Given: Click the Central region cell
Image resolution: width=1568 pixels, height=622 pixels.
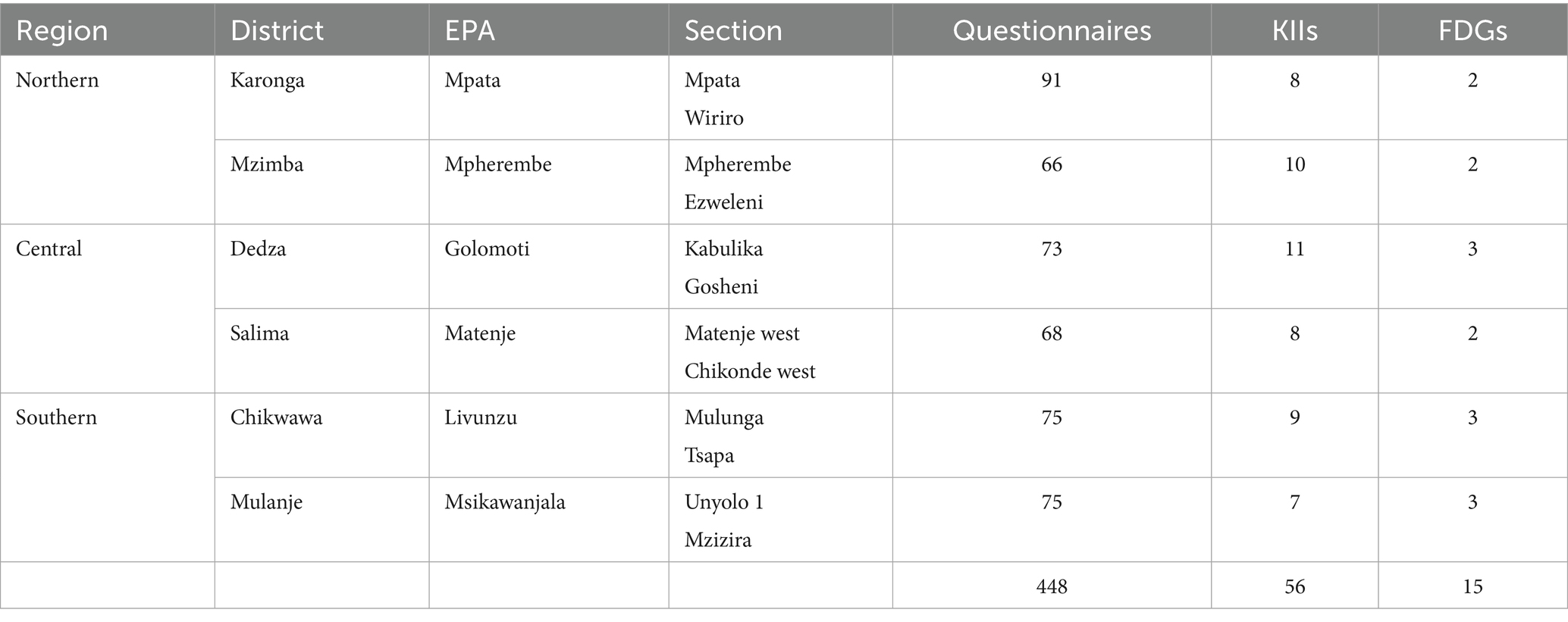Looking at the screenshot, I should tap(49, 249).
